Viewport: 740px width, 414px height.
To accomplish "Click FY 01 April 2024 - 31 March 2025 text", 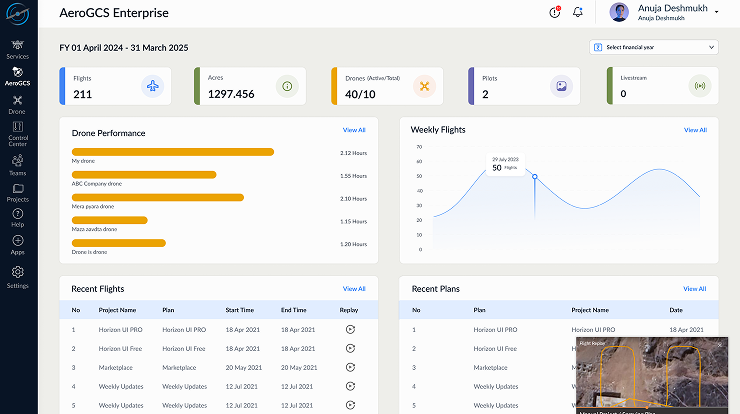I will tap(124, 48).
